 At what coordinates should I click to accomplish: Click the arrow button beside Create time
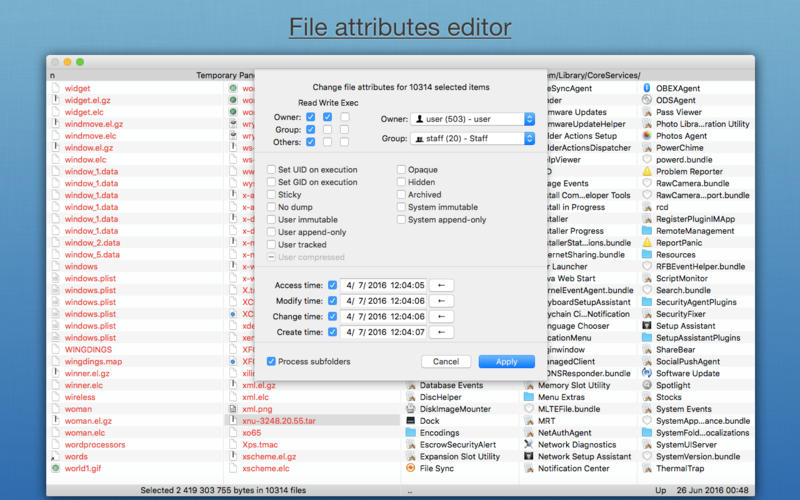point(441,332)
